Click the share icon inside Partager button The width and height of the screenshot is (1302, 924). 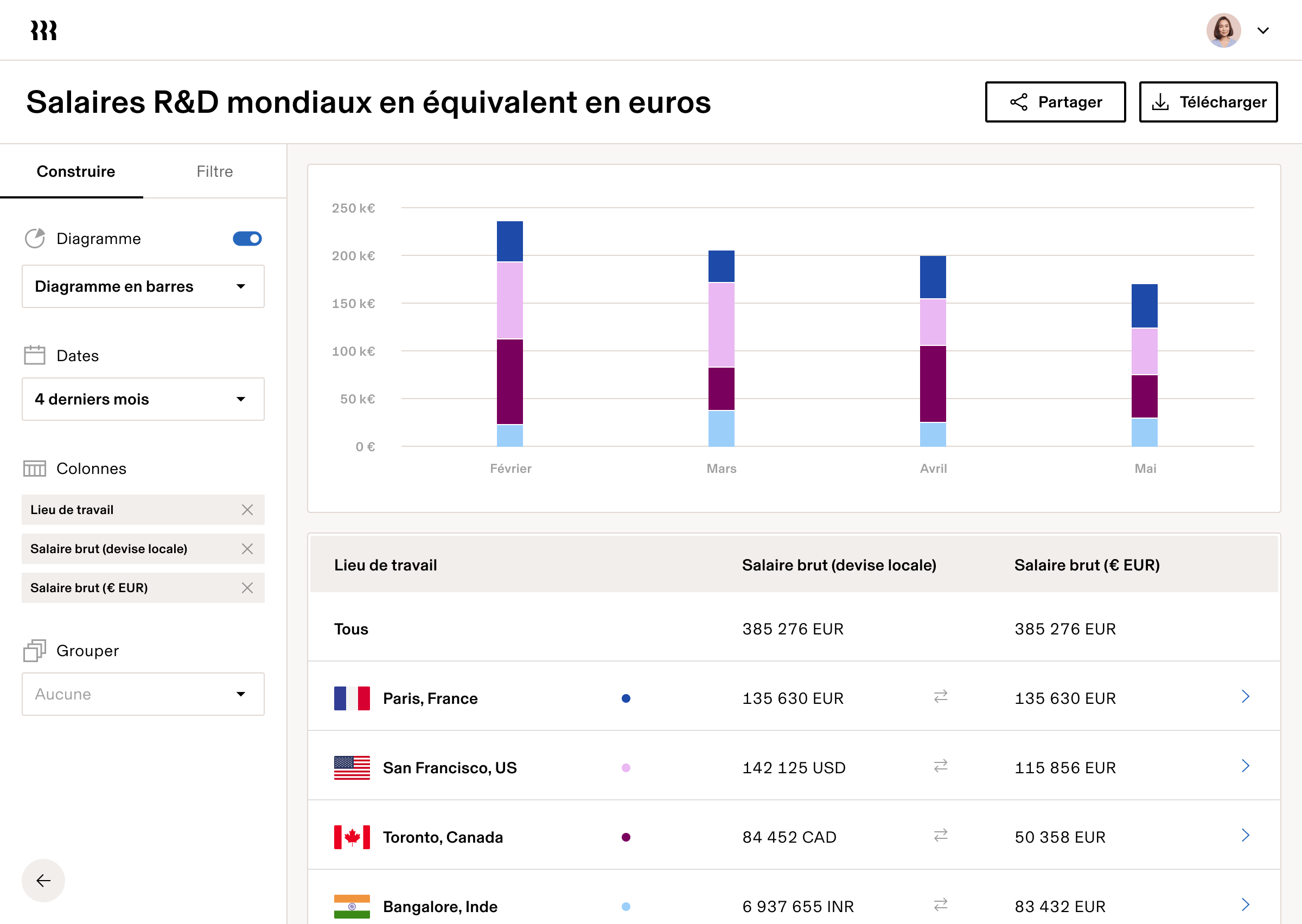coord(1018,101)
